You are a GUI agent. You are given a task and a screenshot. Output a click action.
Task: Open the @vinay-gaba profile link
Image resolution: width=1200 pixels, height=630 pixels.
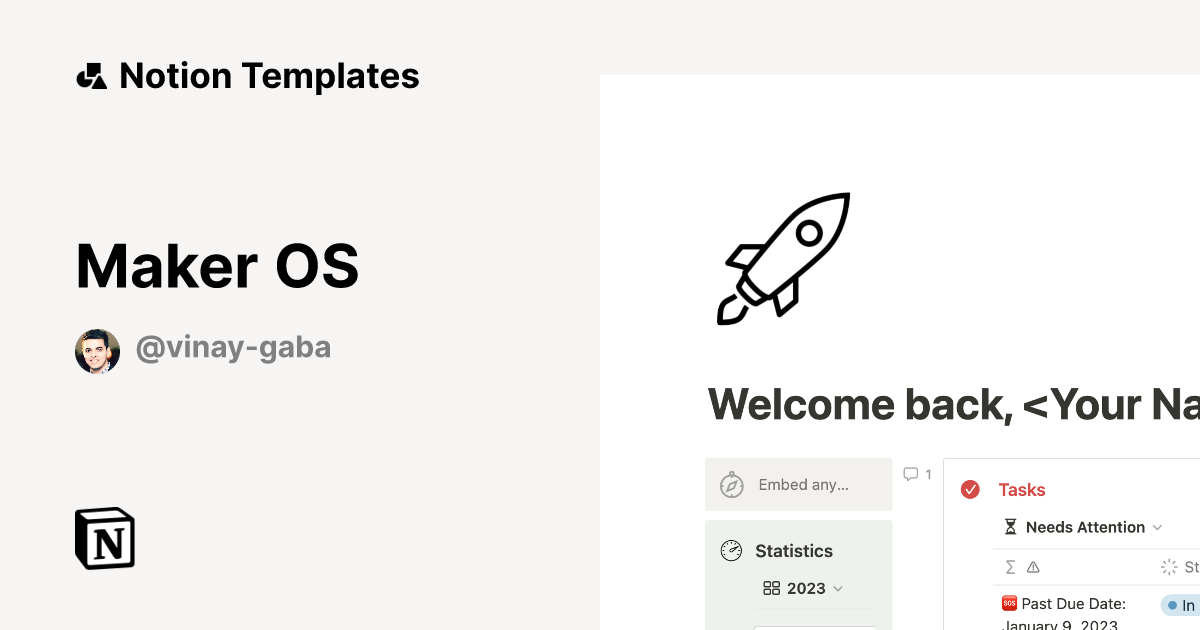(233, 347)
